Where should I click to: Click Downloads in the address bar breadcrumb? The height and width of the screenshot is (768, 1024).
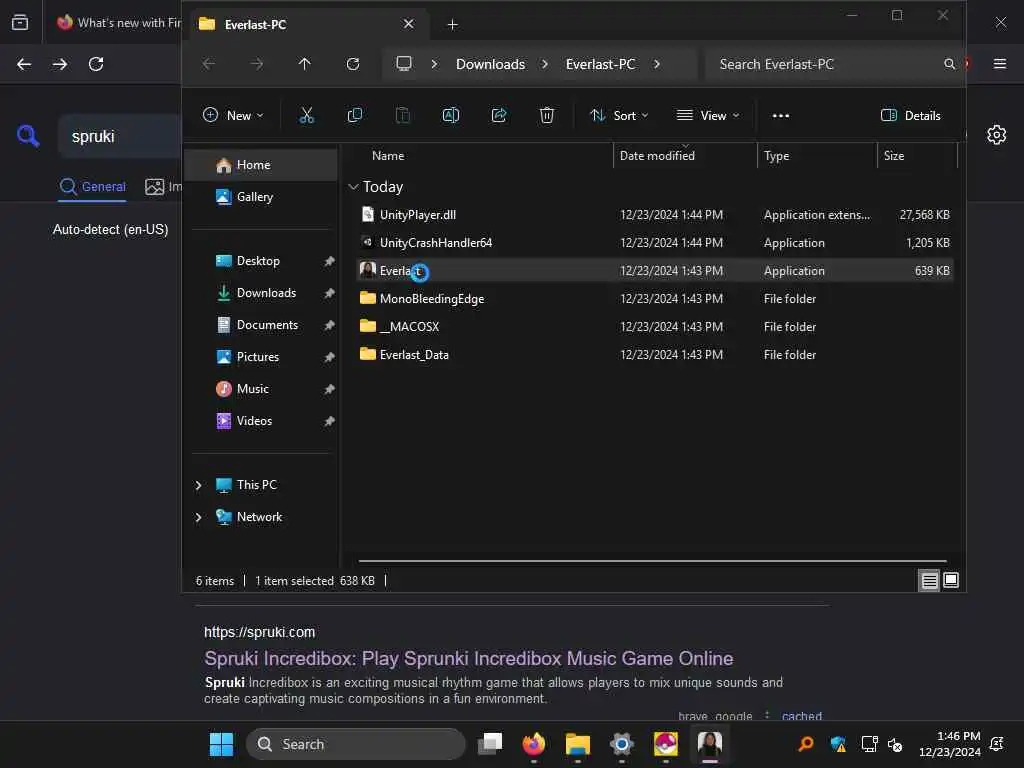point(490,64)
